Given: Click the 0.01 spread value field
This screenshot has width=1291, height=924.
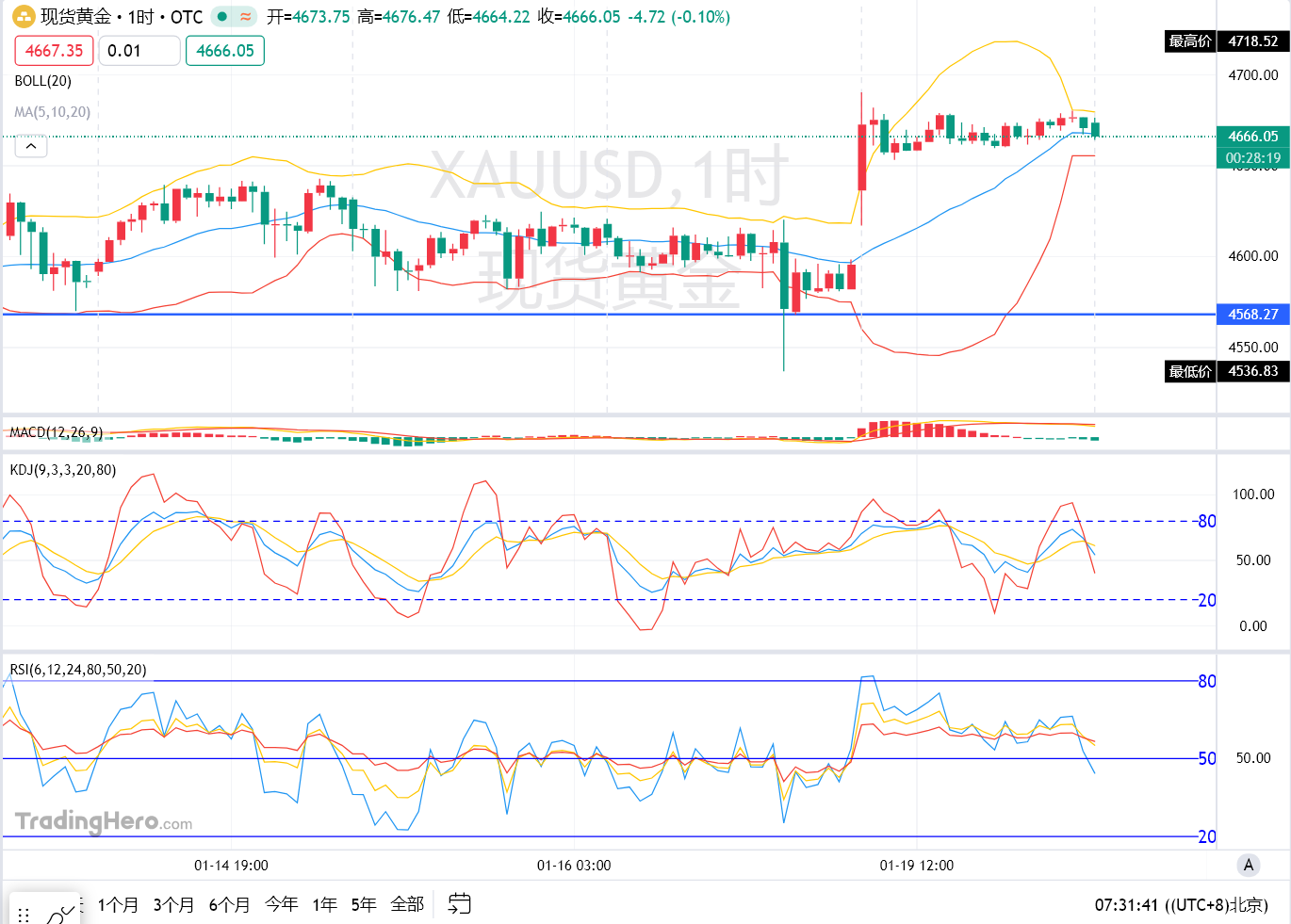Looking at the screenshot, I should tap(139, 51).
